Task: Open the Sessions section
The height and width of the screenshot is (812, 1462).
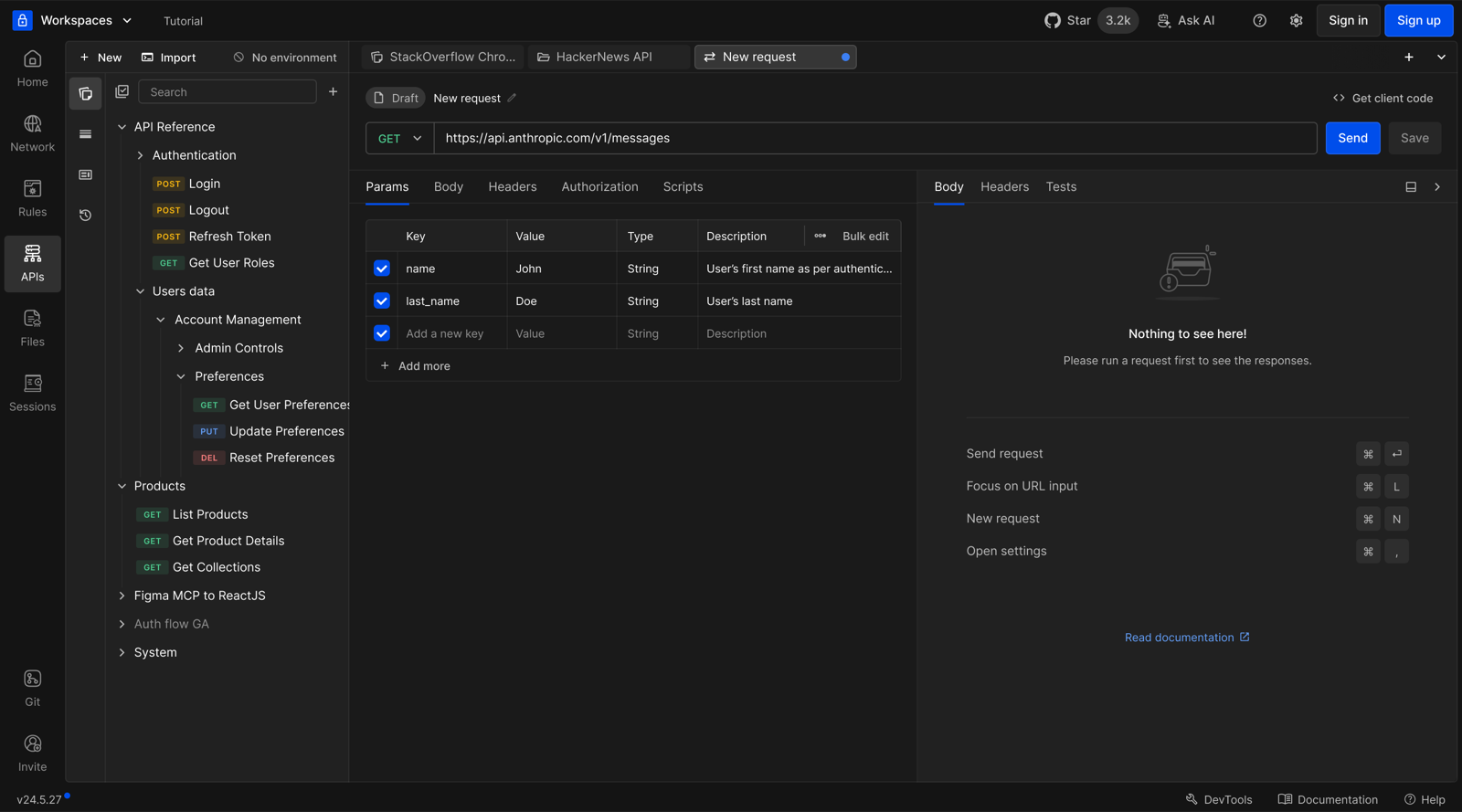Action: click(32, 394)
